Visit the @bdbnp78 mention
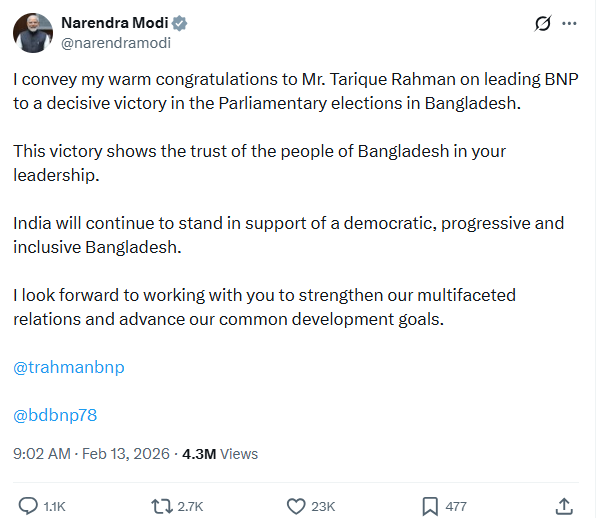This screenshot has height=518, width=603. (55, 415)
